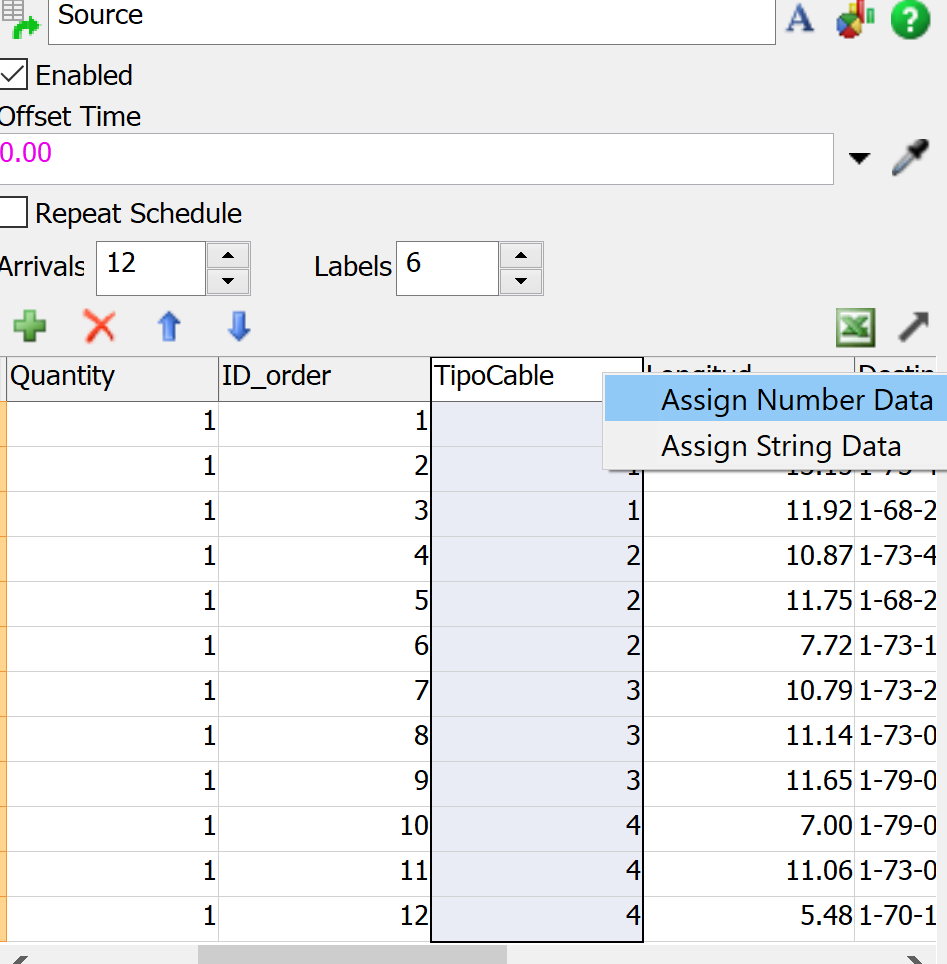Click the eyedropper sampler icon

pos(911,158)
